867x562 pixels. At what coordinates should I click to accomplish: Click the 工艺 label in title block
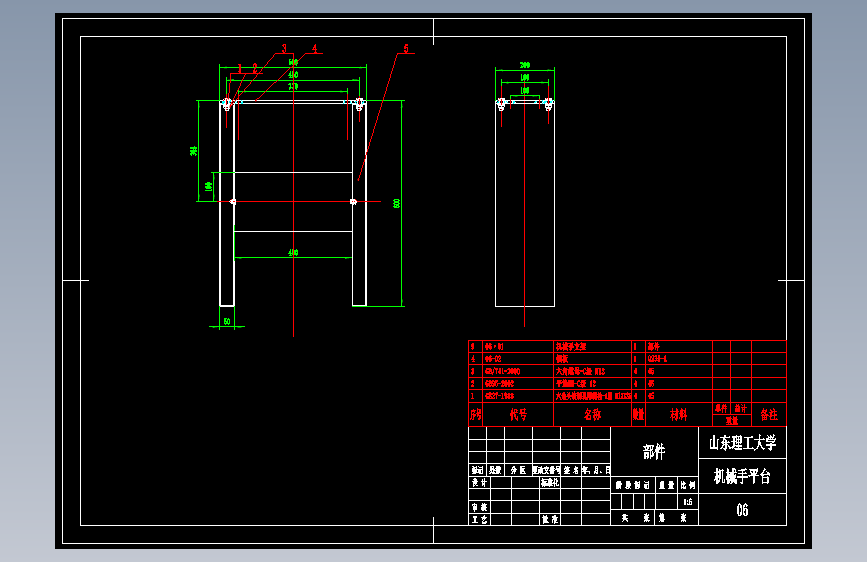point(479,519)
